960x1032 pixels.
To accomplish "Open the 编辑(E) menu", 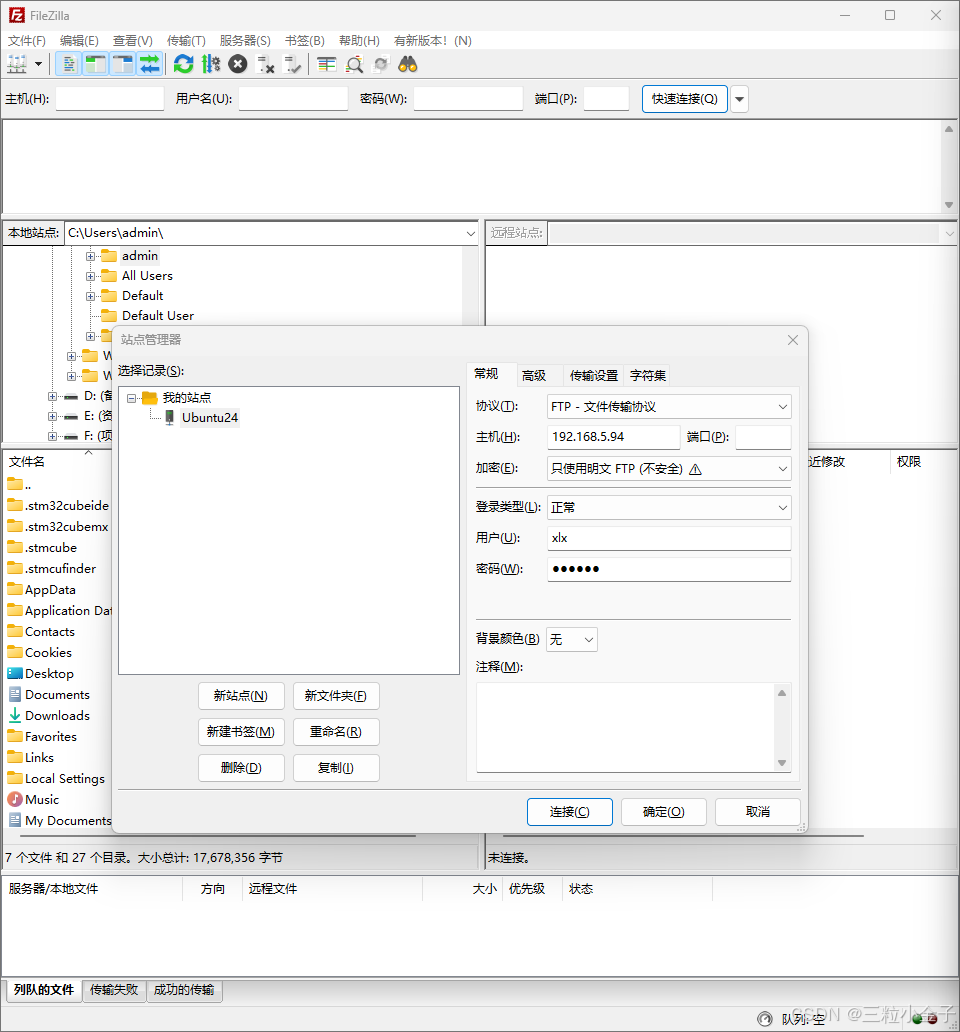I will [79, 41].
